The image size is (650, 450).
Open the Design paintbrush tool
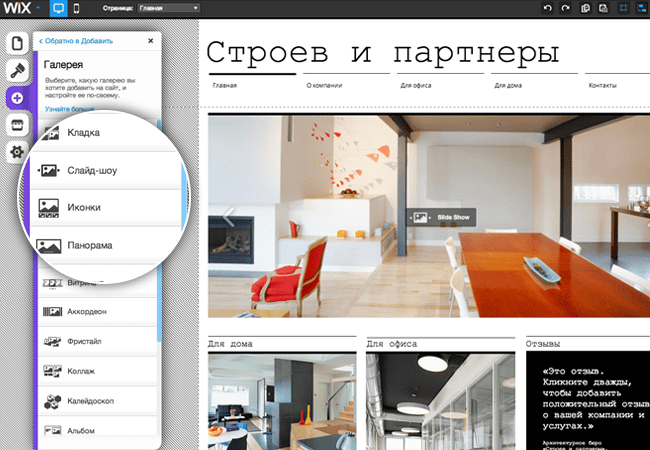[17, 71]
